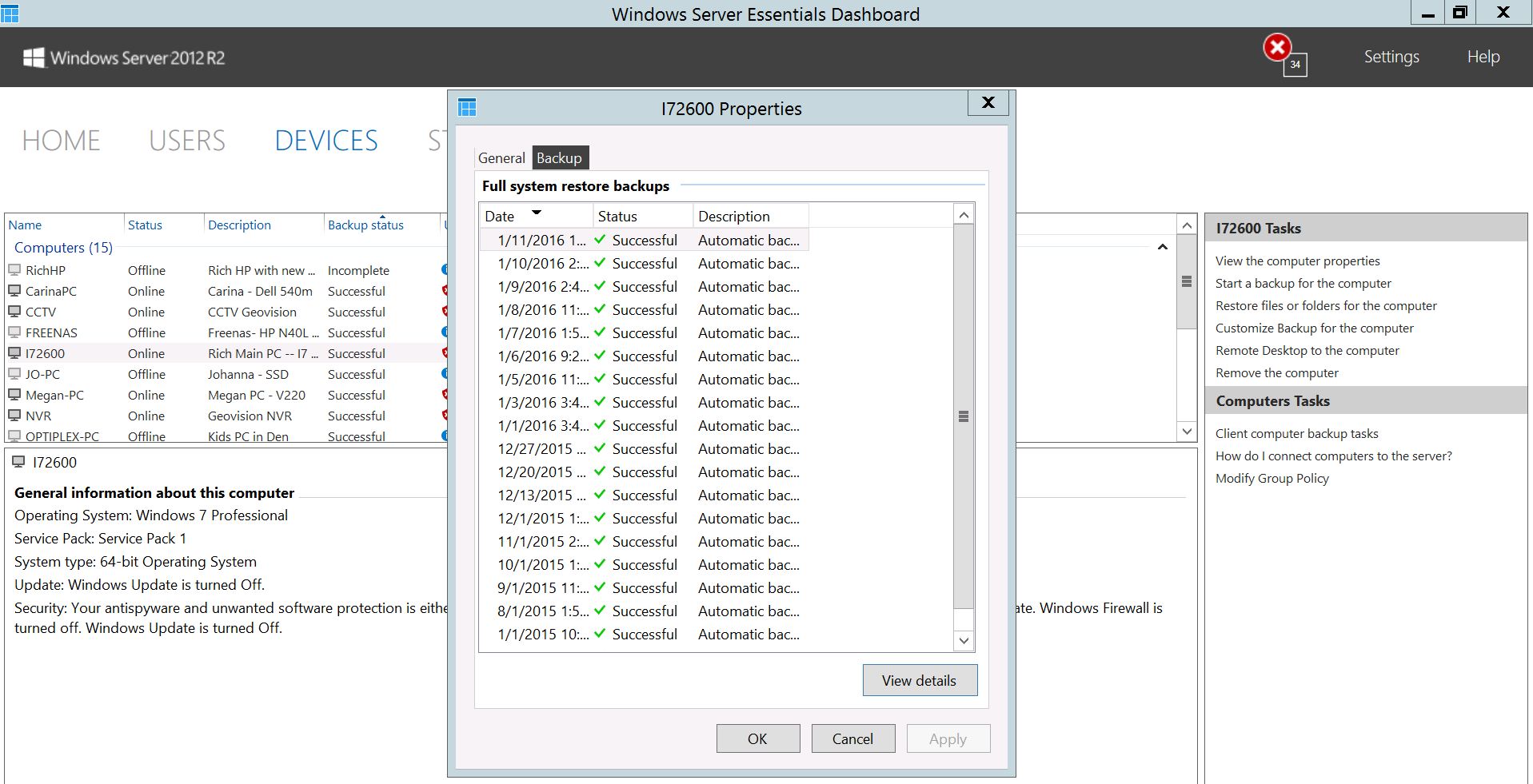1533x784 pixels.
Task: Open Settings in the header
Action: tap(1391, 57)
